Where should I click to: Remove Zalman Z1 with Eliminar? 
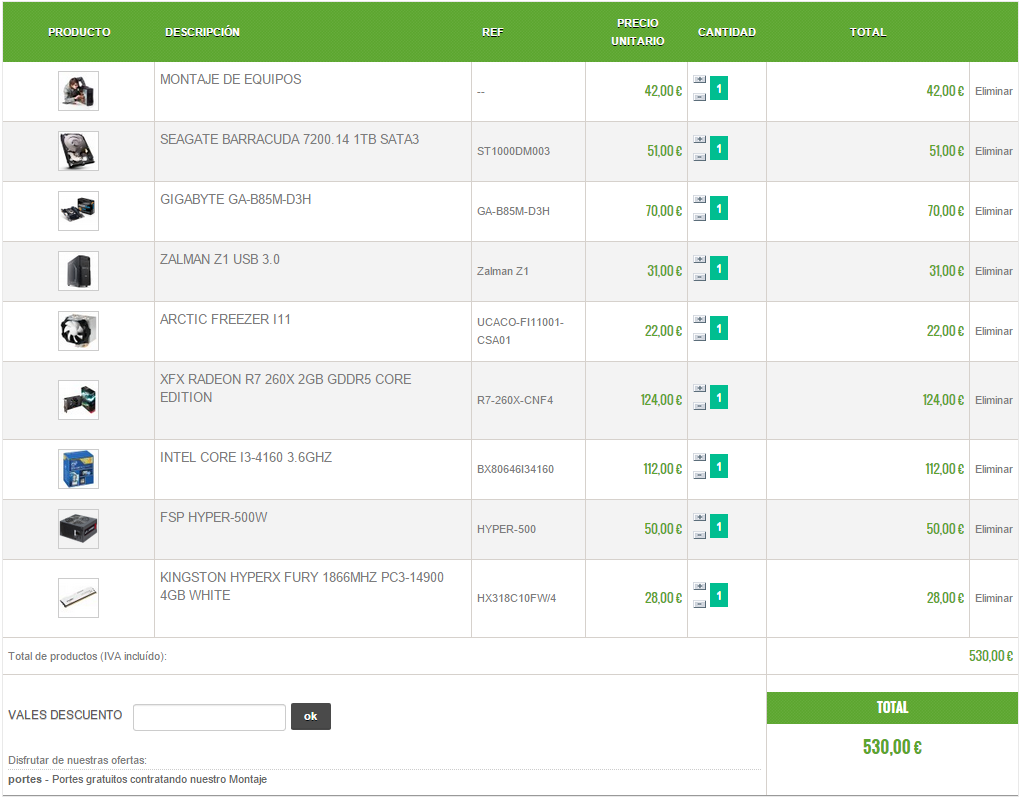[994, 271]
